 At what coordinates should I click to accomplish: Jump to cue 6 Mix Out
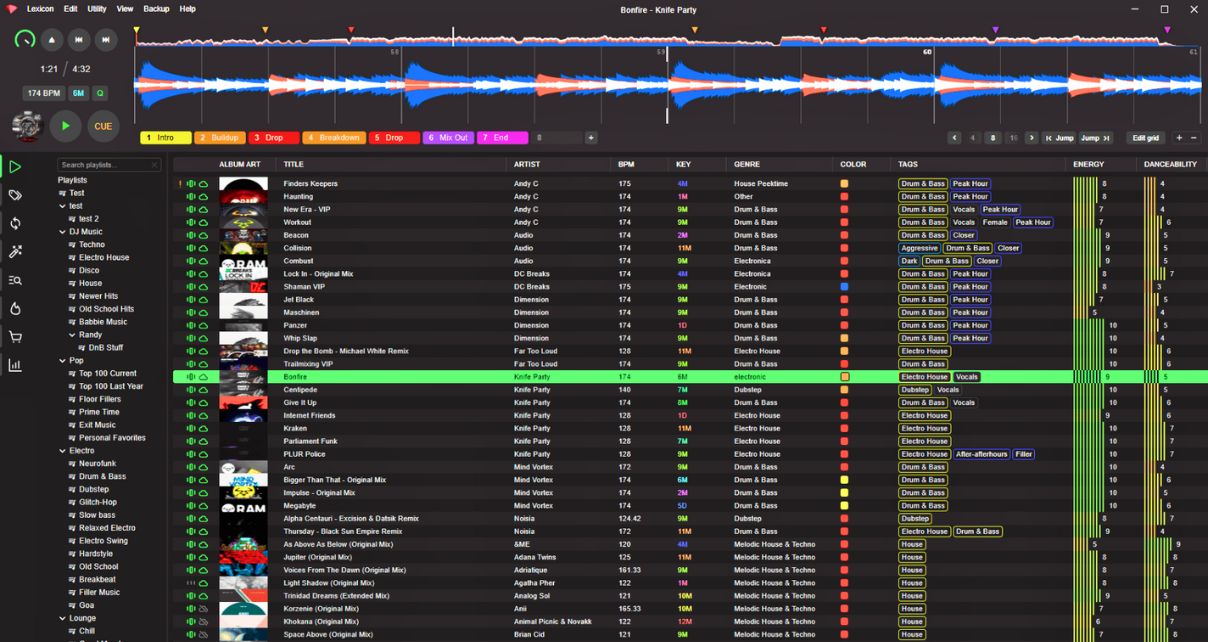[x=448, y=138]
